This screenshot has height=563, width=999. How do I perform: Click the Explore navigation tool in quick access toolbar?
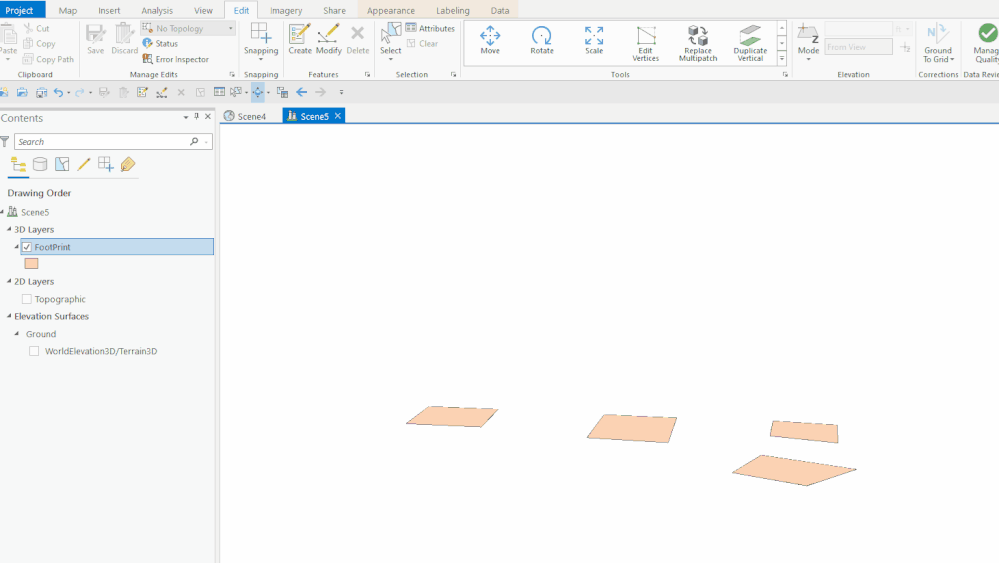257,92
